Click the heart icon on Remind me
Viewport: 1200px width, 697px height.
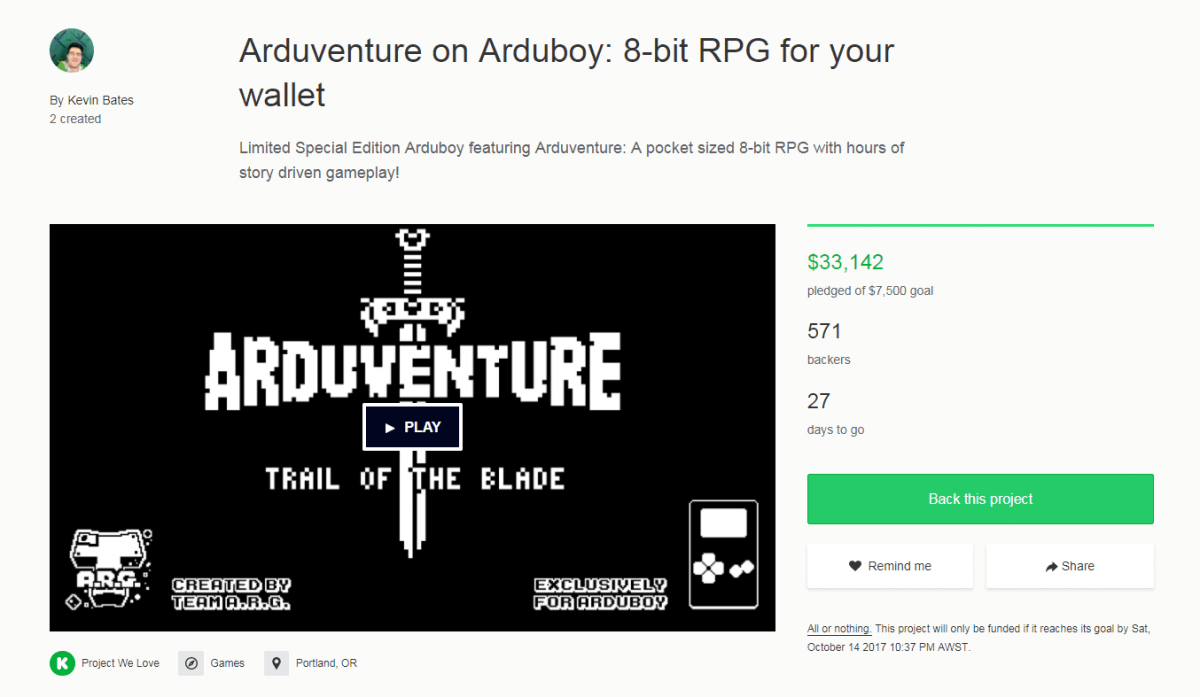tap(855, 566)
